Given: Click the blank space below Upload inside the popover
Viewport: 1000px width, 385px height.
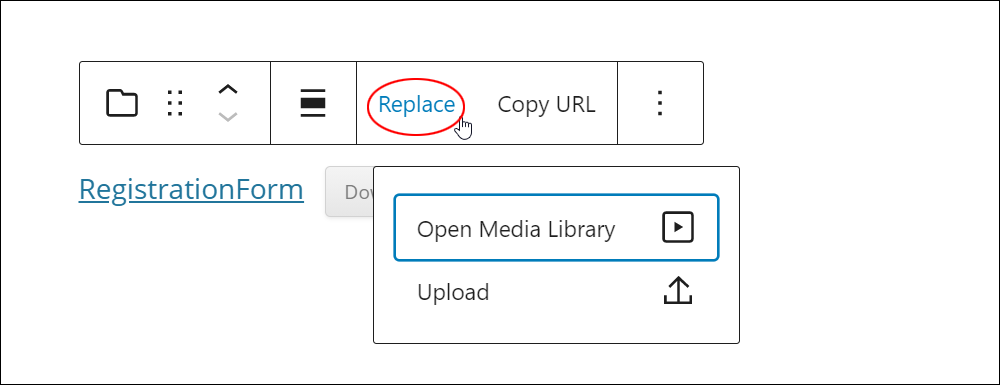Looking at the screenshot, I should [x=556, y=332].
